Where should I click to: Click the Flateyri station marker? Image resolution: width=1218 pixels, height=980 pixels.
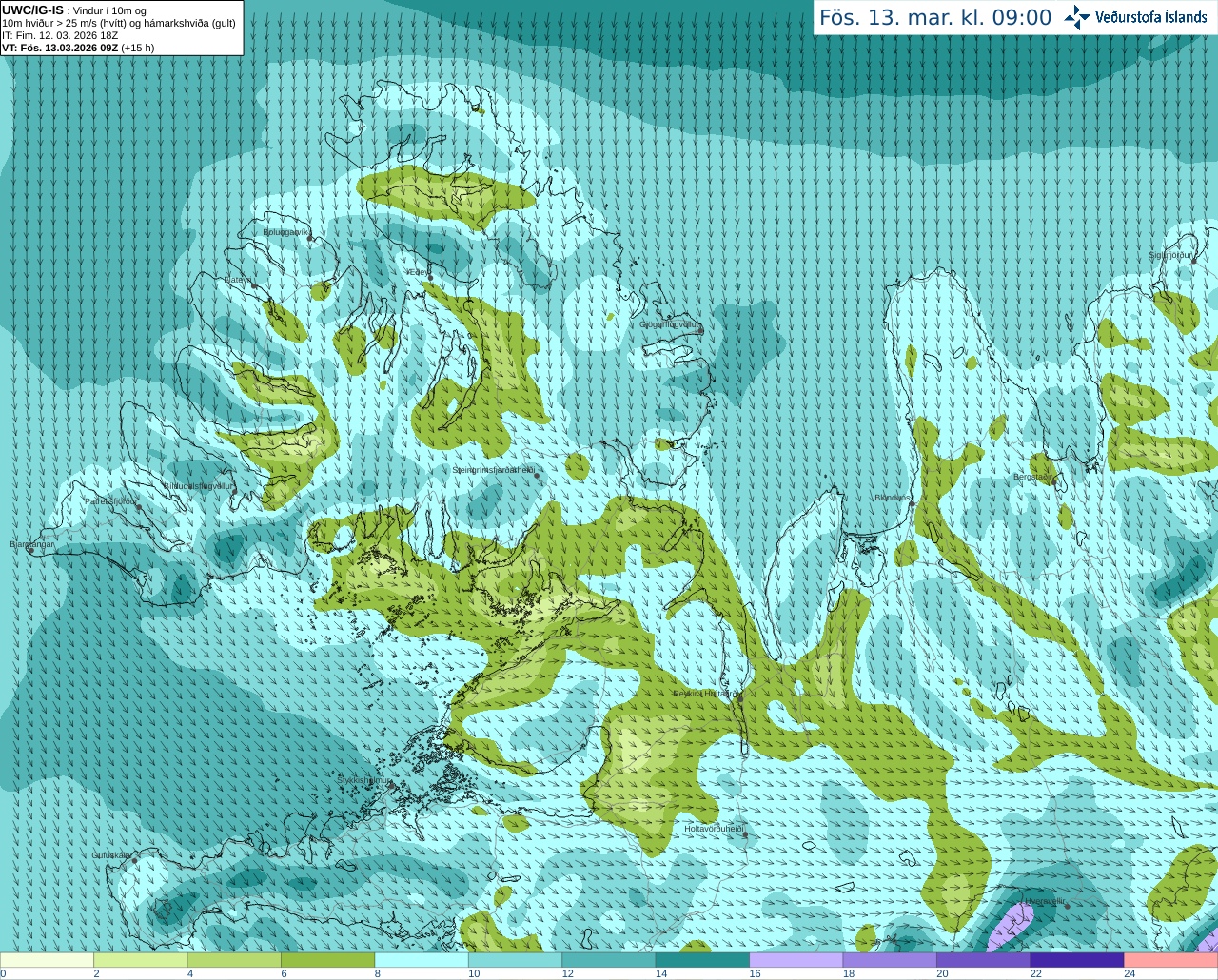pos(253,285)
